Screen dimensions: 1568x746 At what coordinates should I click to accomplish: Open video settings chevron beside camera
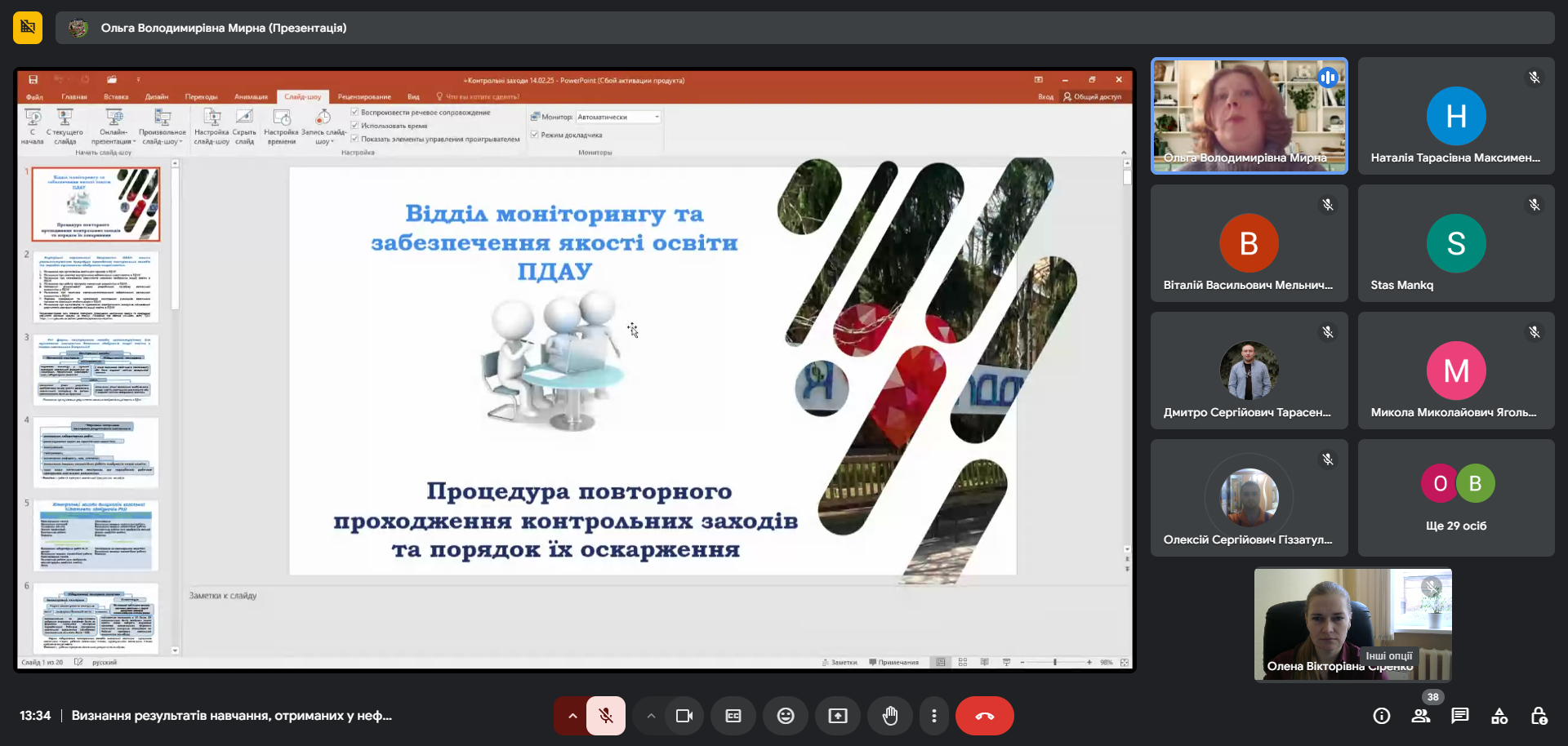tap(651, 716)
